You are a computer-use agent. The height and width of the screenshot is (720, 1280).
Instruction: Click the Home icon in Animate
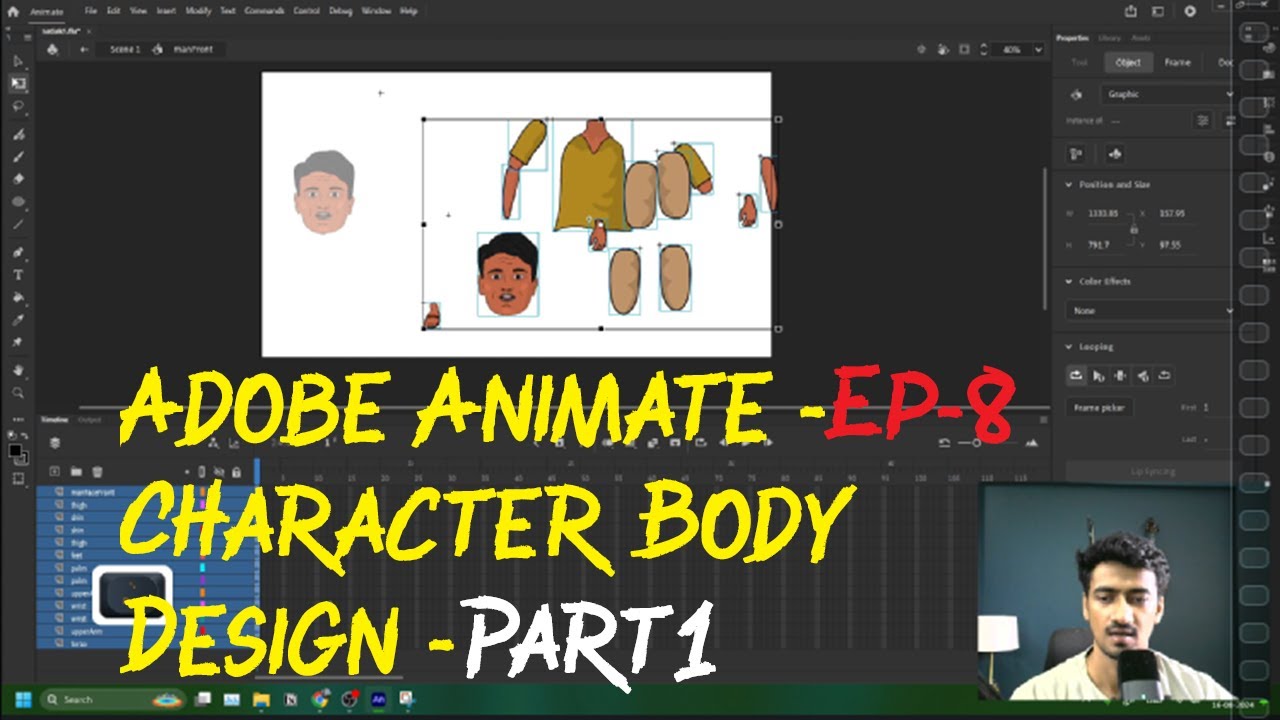point(13,12)
